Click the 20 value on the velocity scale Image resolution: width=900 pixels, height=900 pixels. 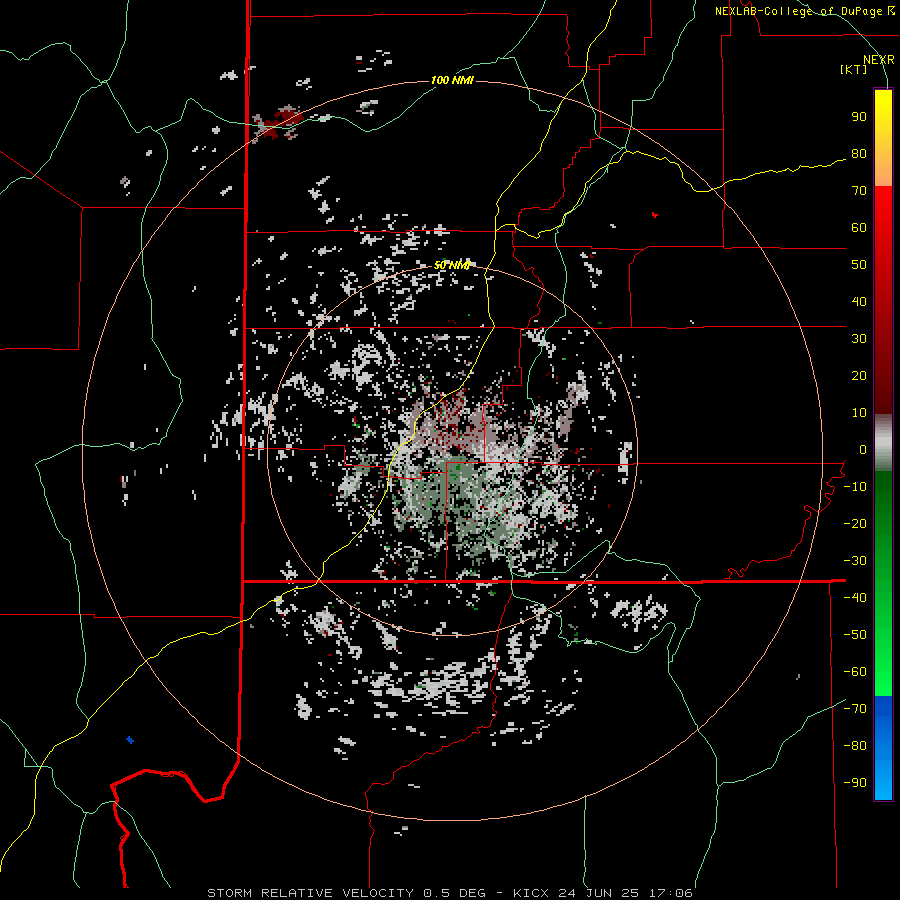coord(859,376)
